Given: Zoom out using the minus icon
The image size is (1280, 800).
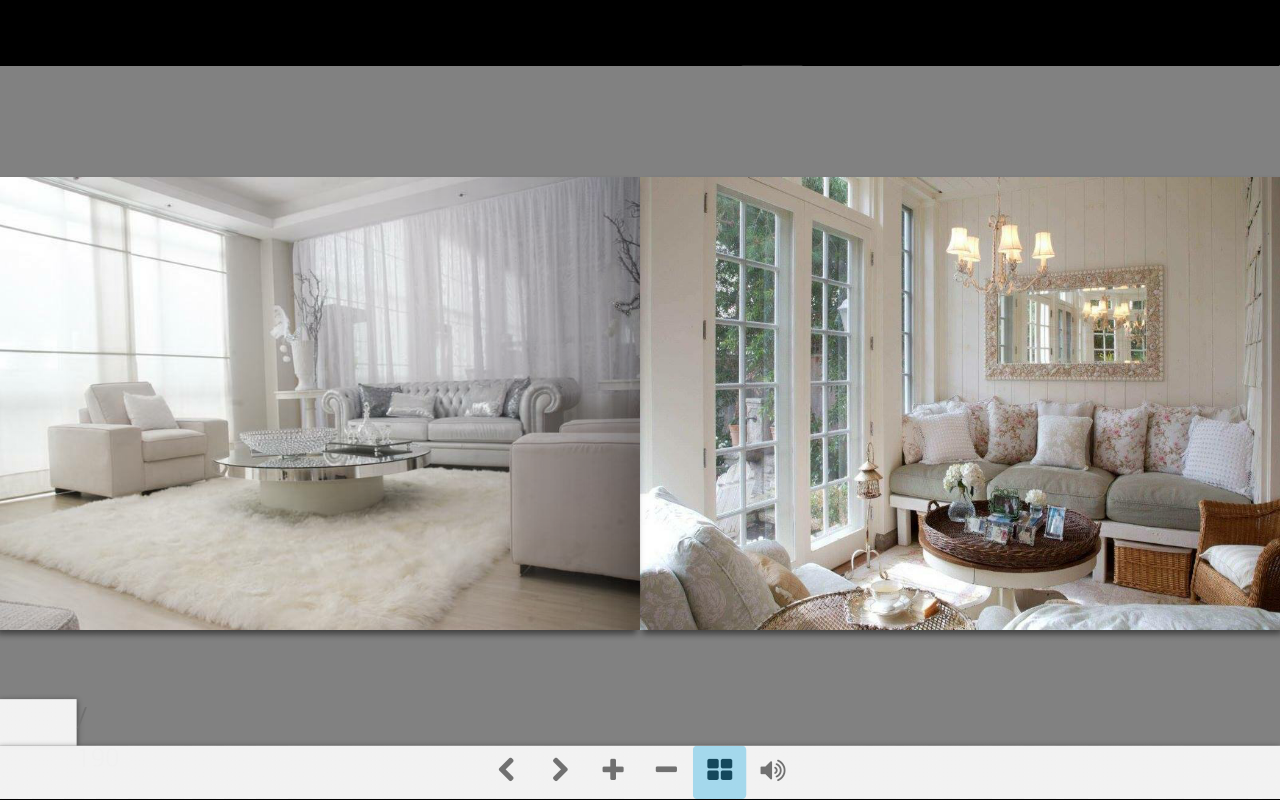Looking at the screenshot, I should 666,770.
